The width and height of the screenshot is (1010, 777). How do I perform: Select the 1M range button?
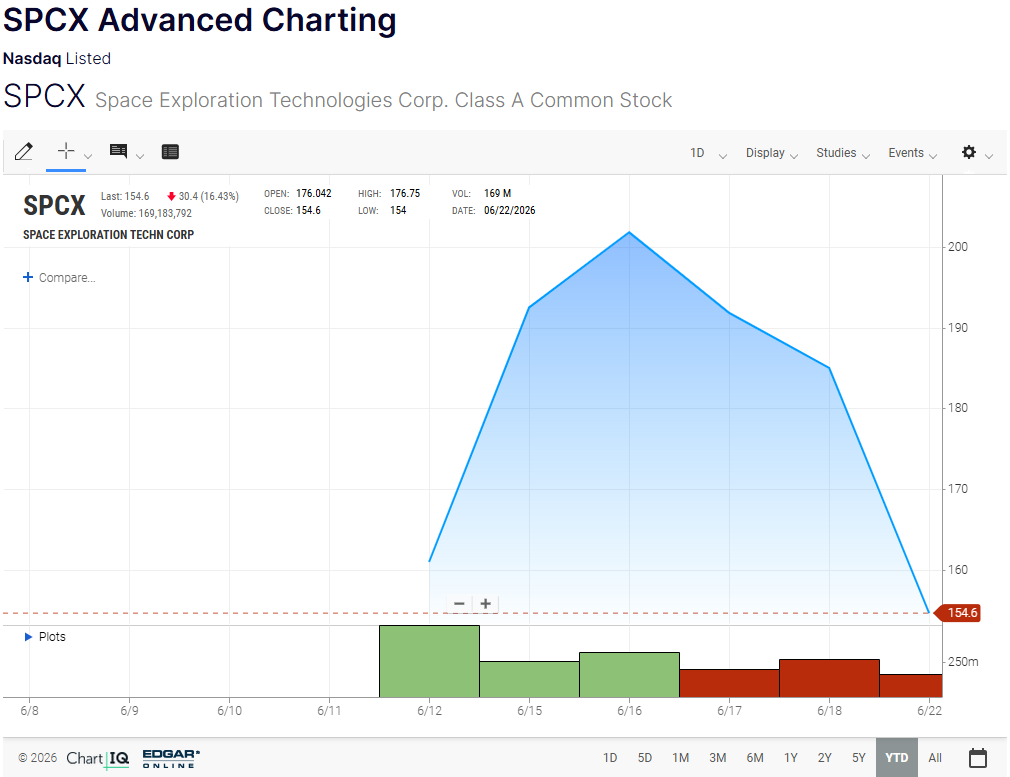[x=680, y=758]
